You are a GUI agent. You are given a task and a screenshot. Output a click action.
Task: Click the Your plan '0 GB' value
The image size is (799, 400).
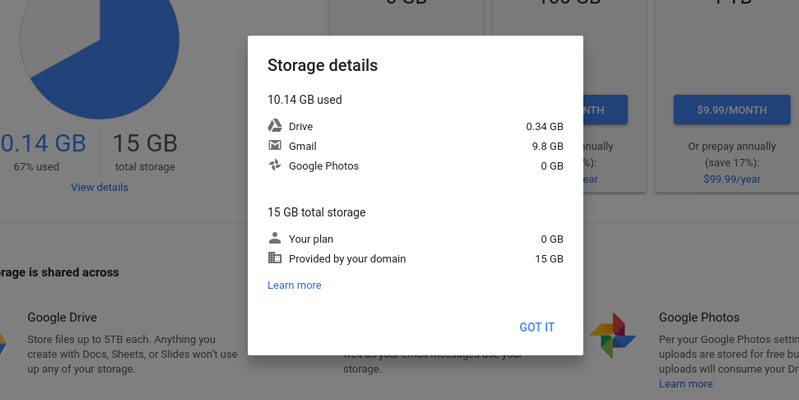tap(552, 239)
